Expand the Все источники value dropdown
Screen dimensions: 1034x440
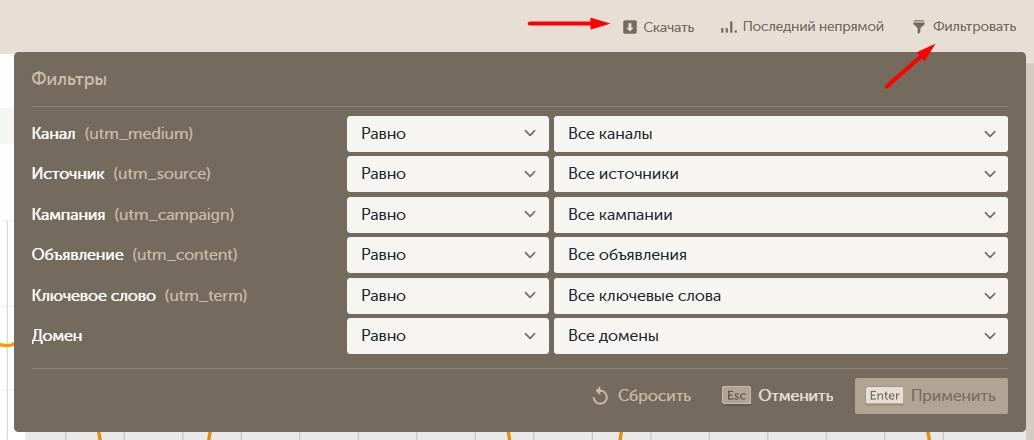781,174
